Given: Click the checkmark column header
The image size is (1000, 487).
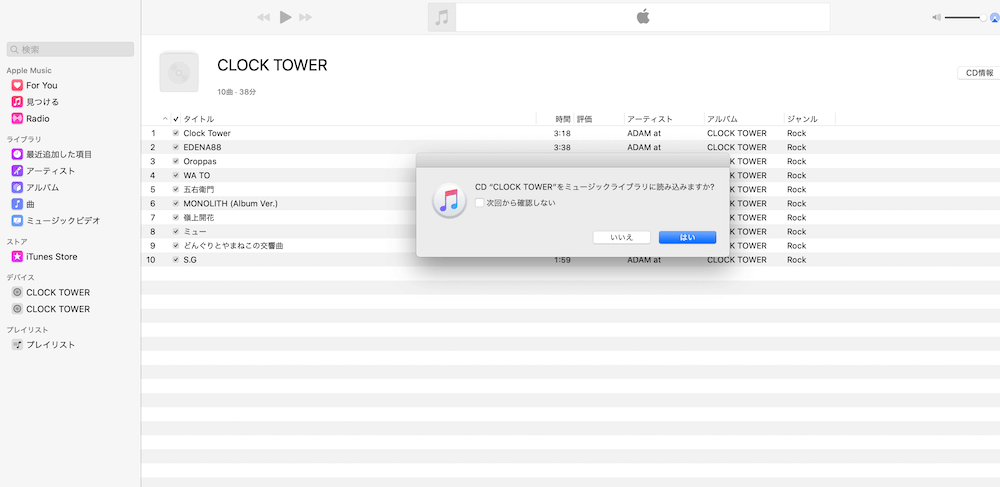Looking at the screenshot, I should [x=176, y=119].
